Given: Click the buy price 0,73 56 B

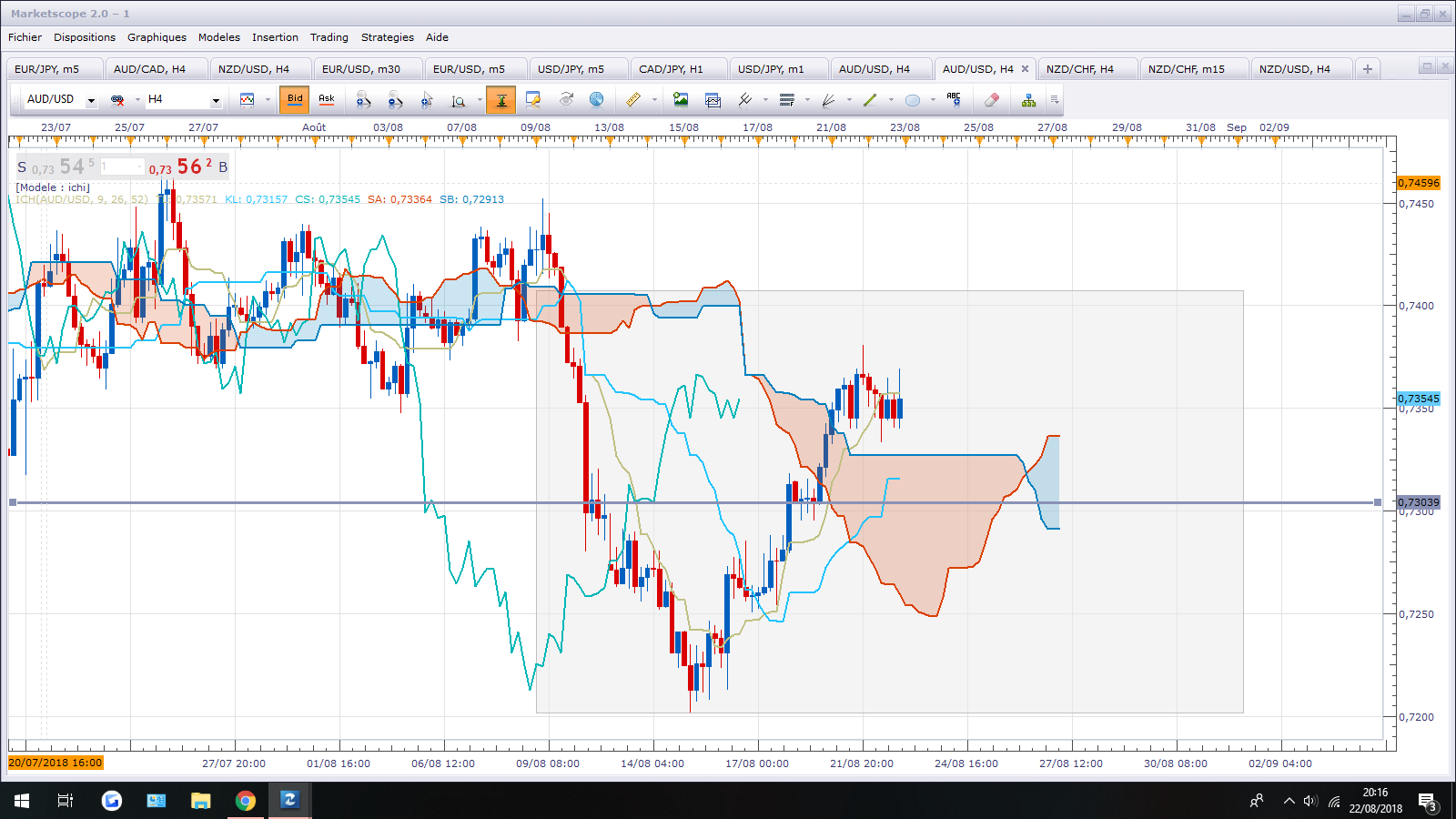Looking at the screenshot, I should pos(188,167).
